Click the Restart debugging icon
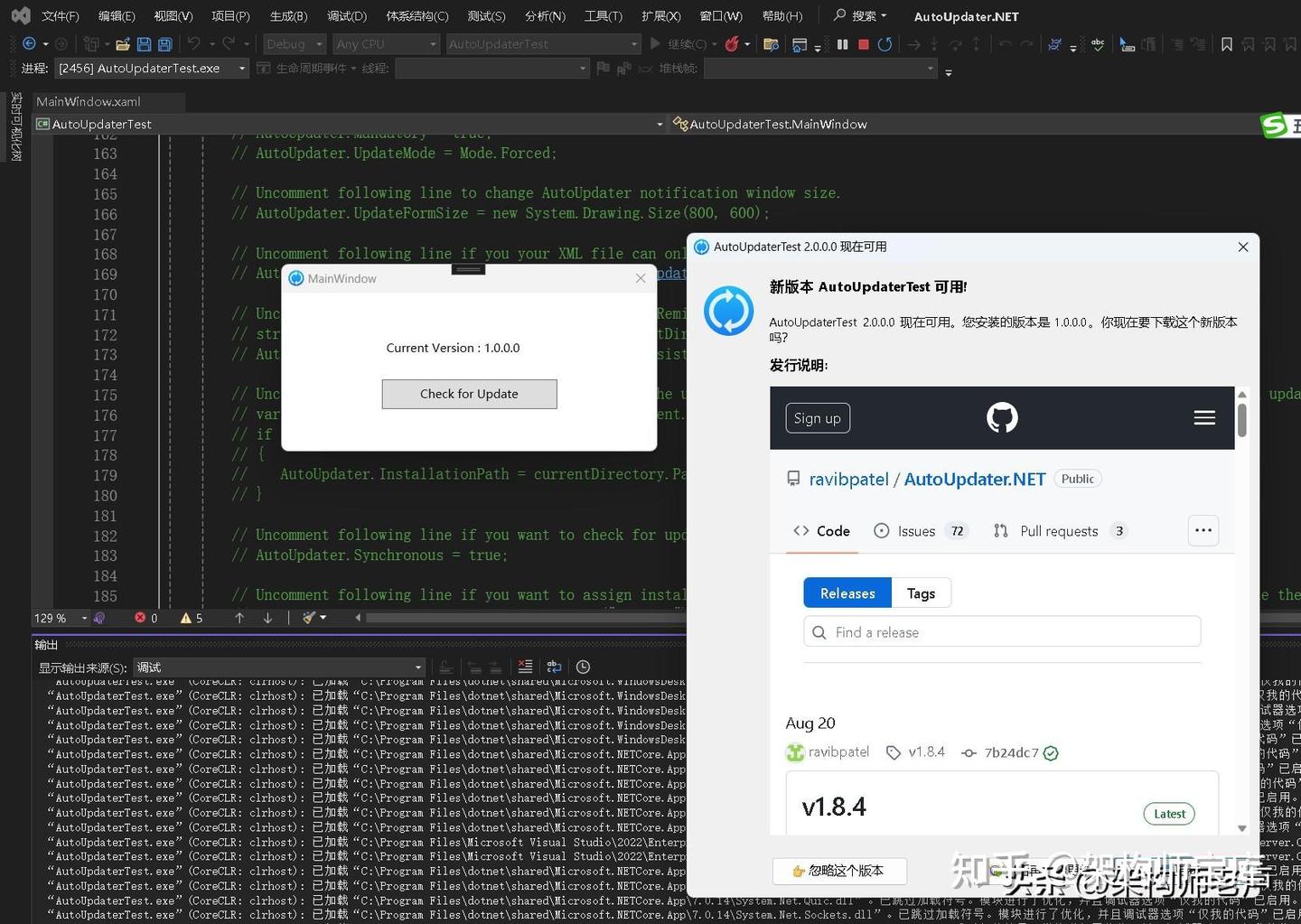1301x924 pixels. [884, 43]
